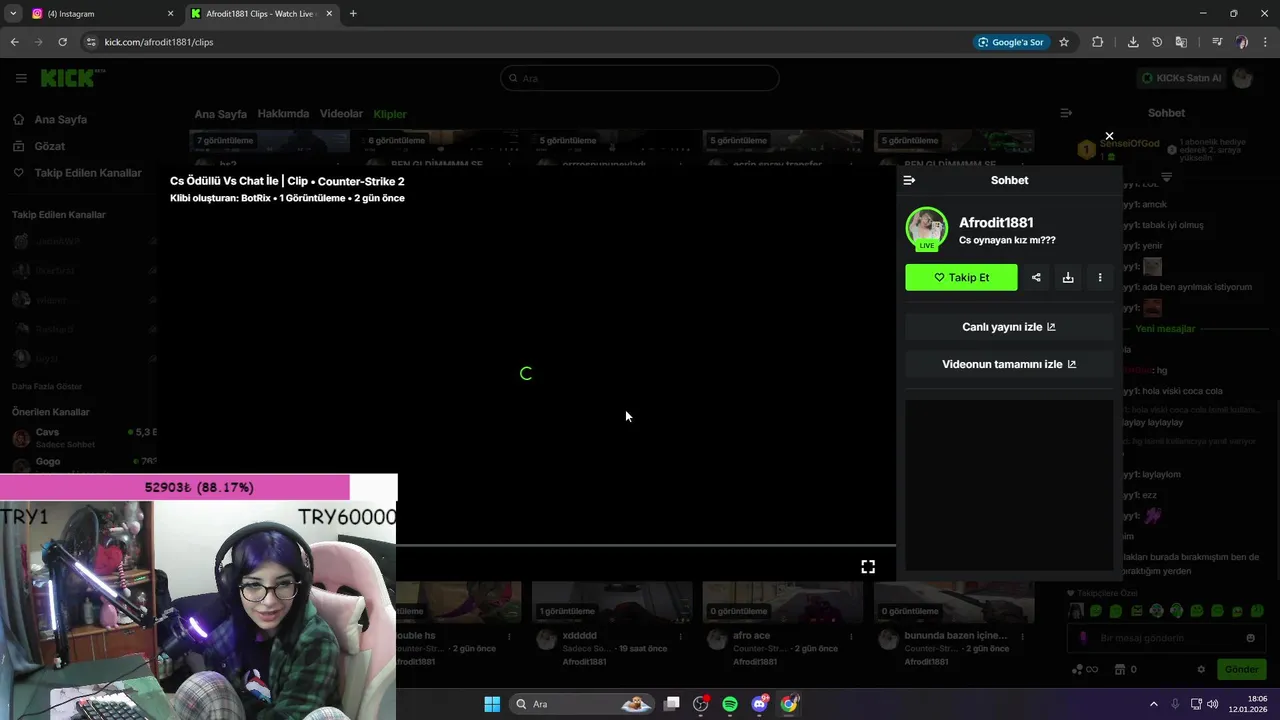
Task: Close the Instagram tab
Action: point(170,14)
